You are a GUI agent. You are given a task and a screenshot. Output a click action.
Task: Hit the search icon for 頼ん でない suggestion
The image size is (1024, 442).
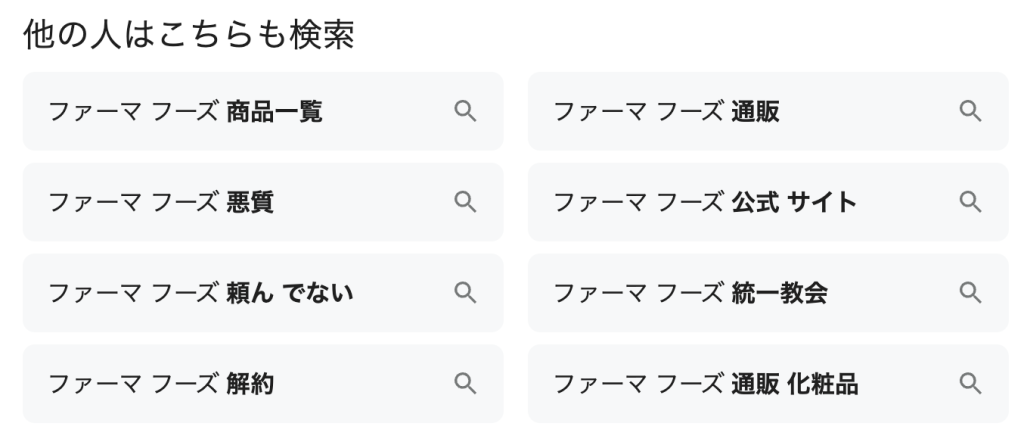click(x=465, y=293)
